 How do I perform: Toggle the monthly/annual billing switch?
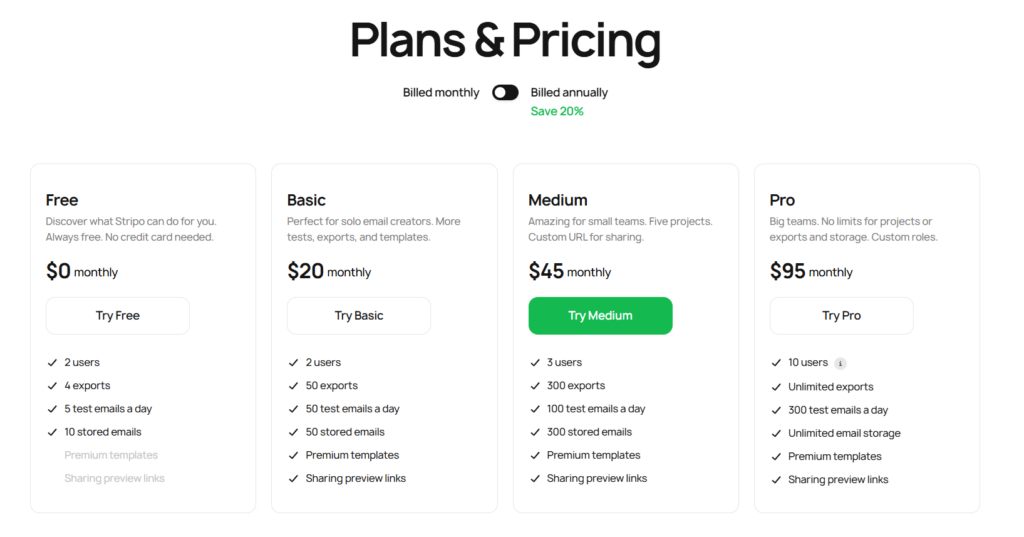[x=505, y=93]
